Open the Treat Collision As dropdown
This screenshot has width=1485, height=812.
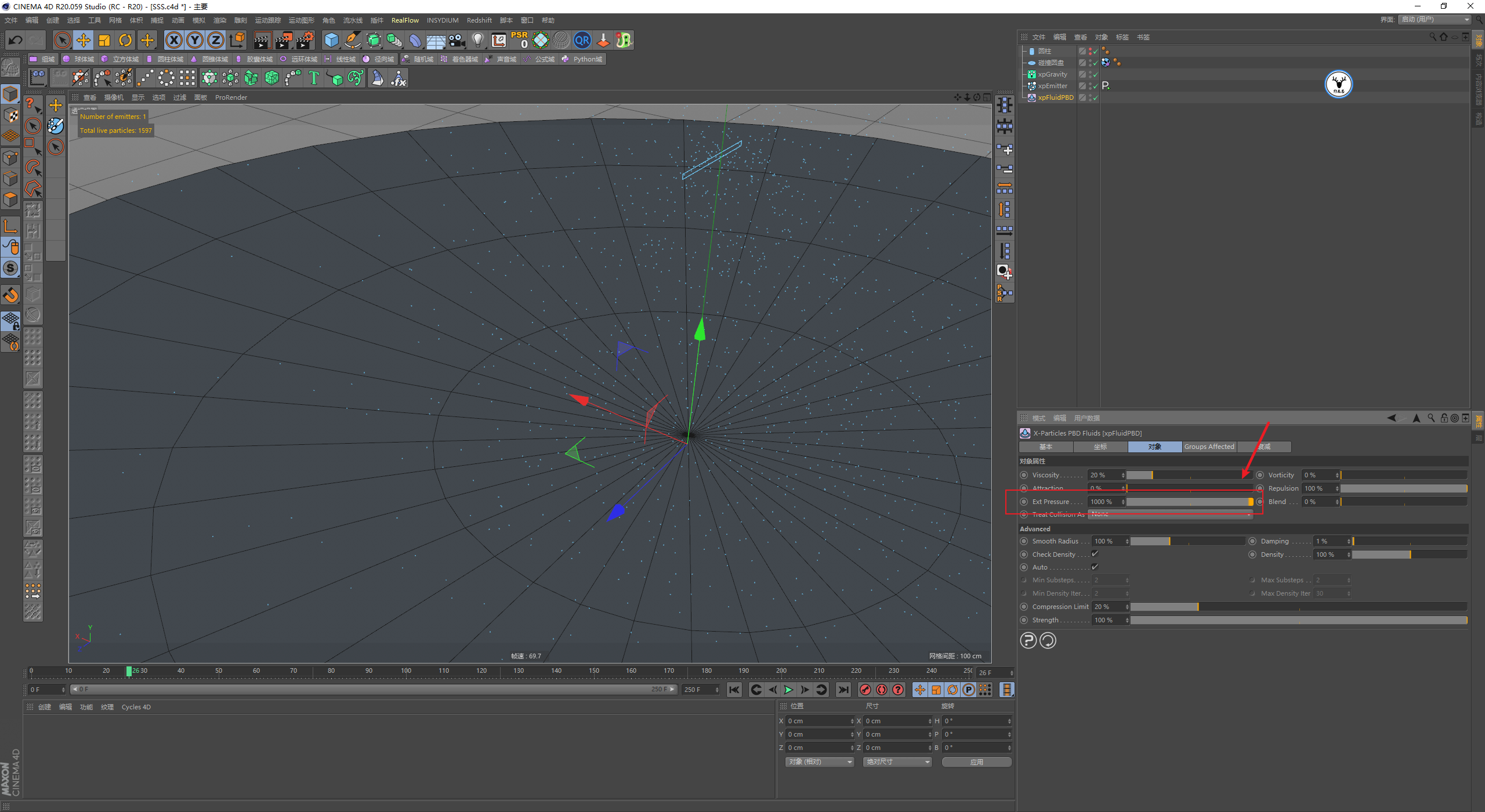point(1169,514)
